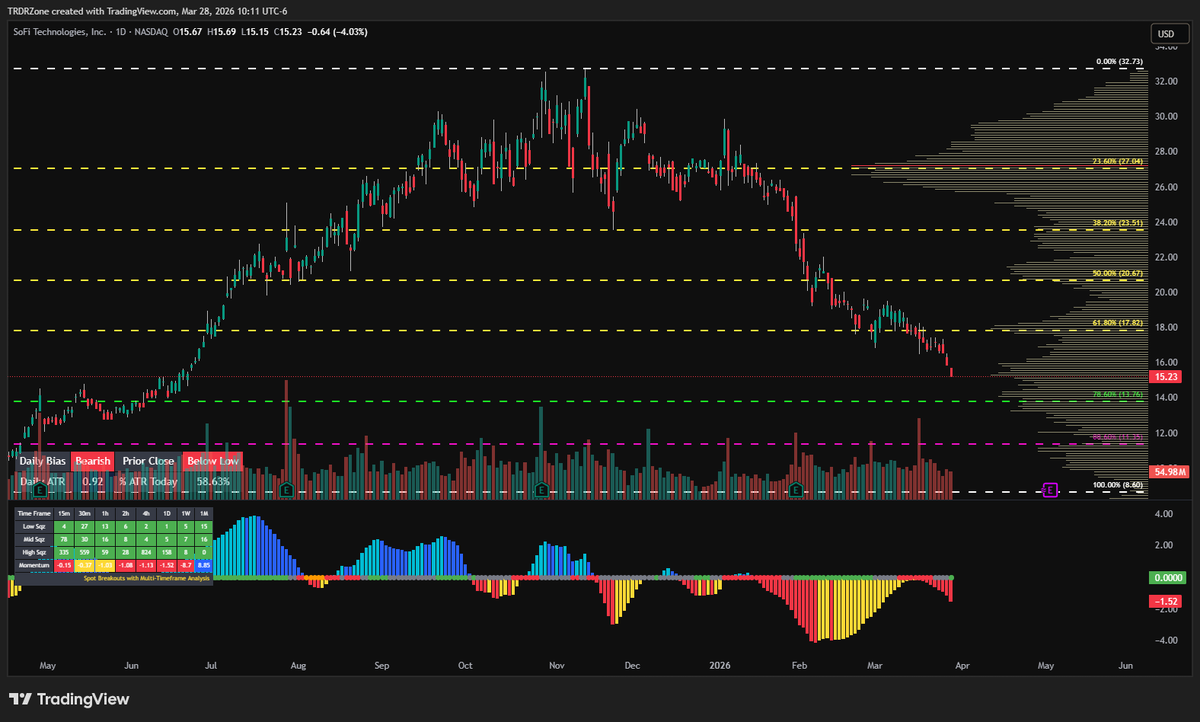Click the red 15.23 current price label
The height and width of the screenshot is (722, 1200).
click(x=1165, y=377)
